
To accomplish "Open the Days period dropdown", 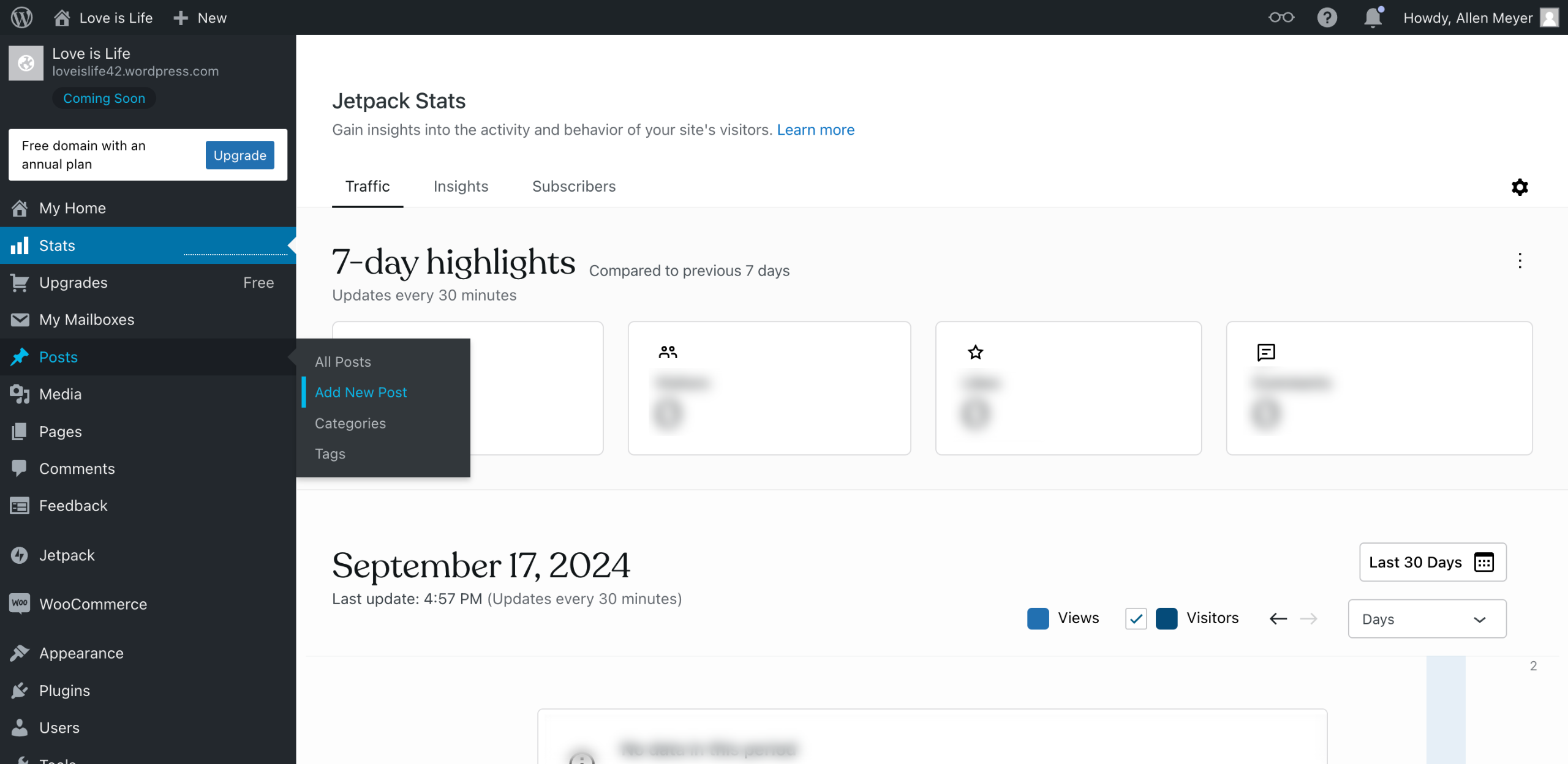I will click(x=1427, y=619).
